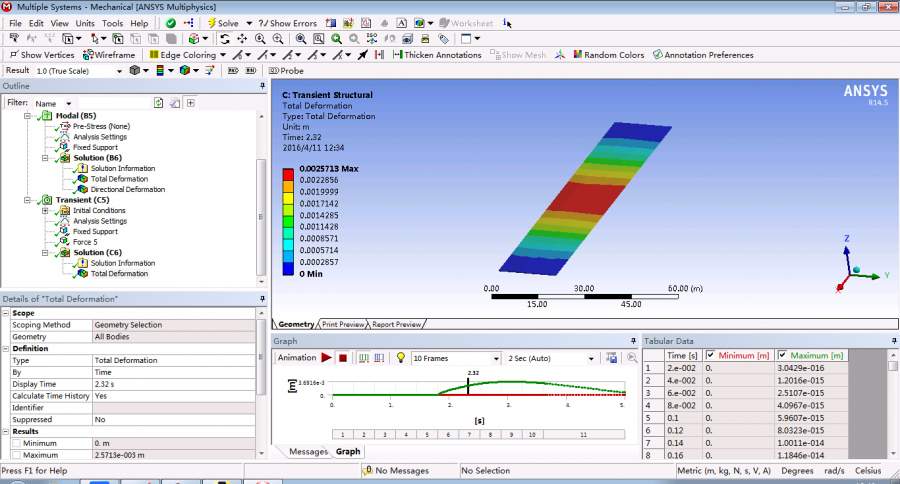
Task: Click the Random Colors button
Action: (x=608, y=55)
